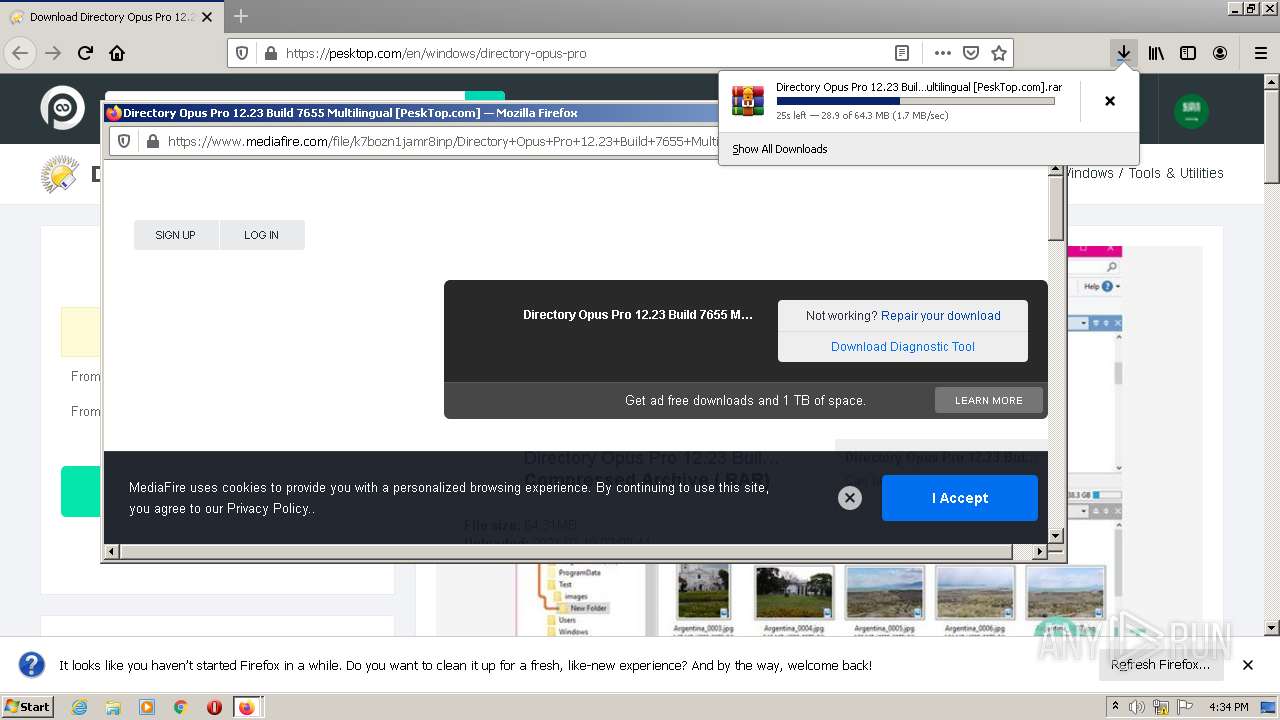Reload the current page
The height and width of the screenshot is (720, 1280).
(x=85, y=53)
